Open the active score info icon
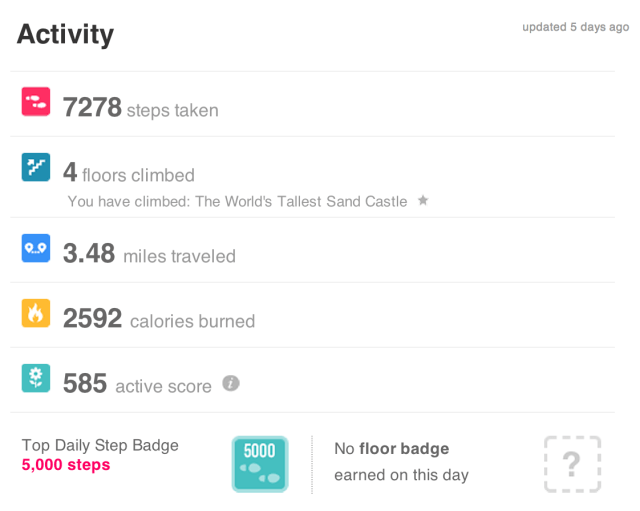Viewport: 640px width, 511px height. [x=231, y=383]
